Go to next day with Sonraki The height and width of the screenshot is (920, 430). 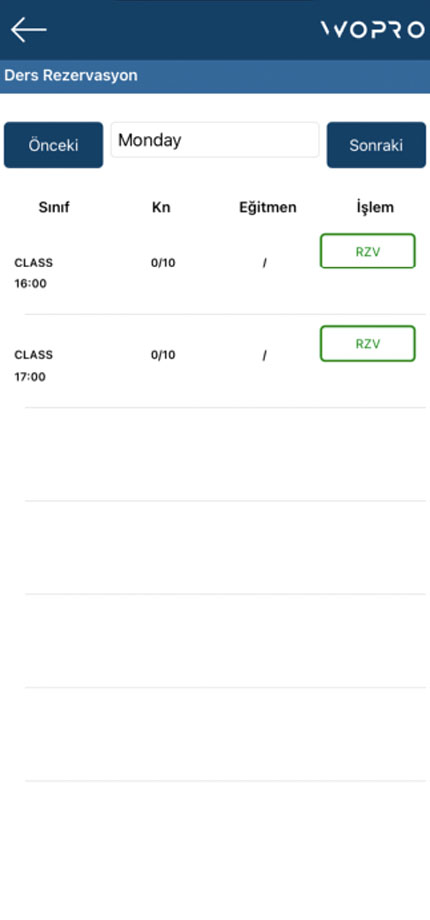click(376, 145)
